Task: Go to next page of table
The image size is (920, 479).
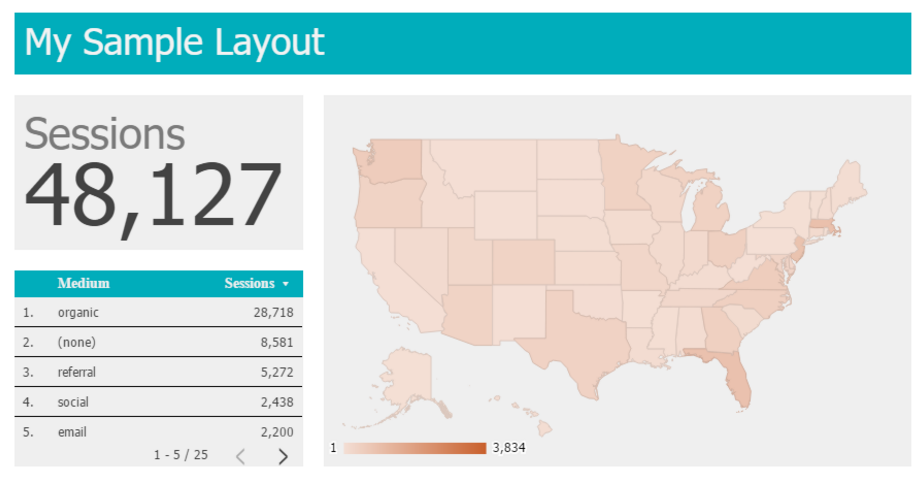Action: click(283, 456)
